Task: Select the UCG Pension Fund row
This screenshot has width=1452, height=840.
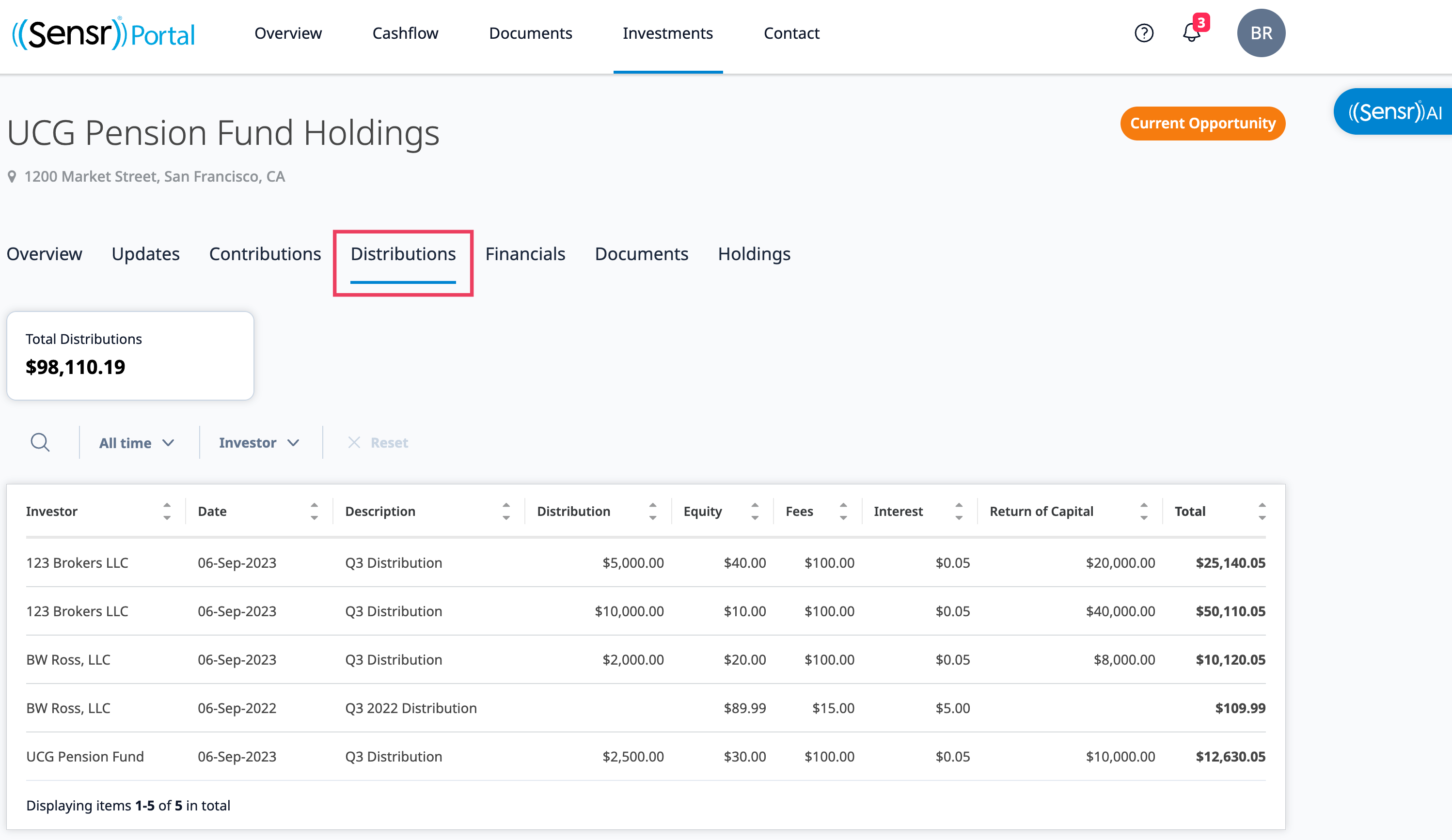Action: (85, 756)
